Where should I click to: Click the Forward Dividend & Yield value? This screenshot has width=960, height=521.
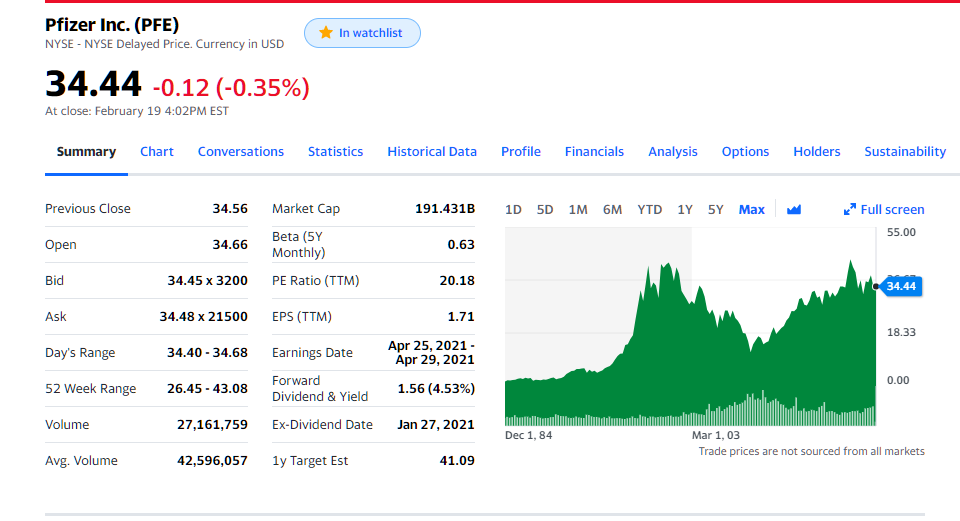pos(436,388)
